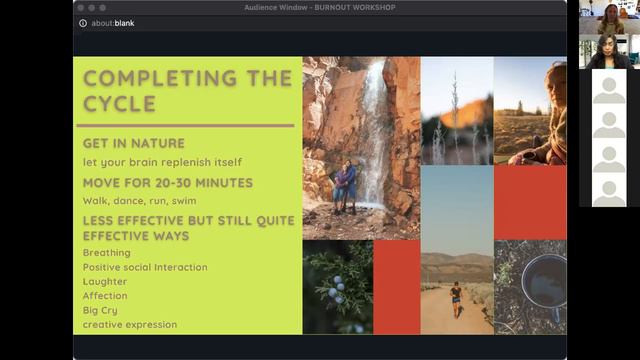640x360 pixels.
Task: Select the dark-haired participant's video thumbnail
Action: coord(609,51)
